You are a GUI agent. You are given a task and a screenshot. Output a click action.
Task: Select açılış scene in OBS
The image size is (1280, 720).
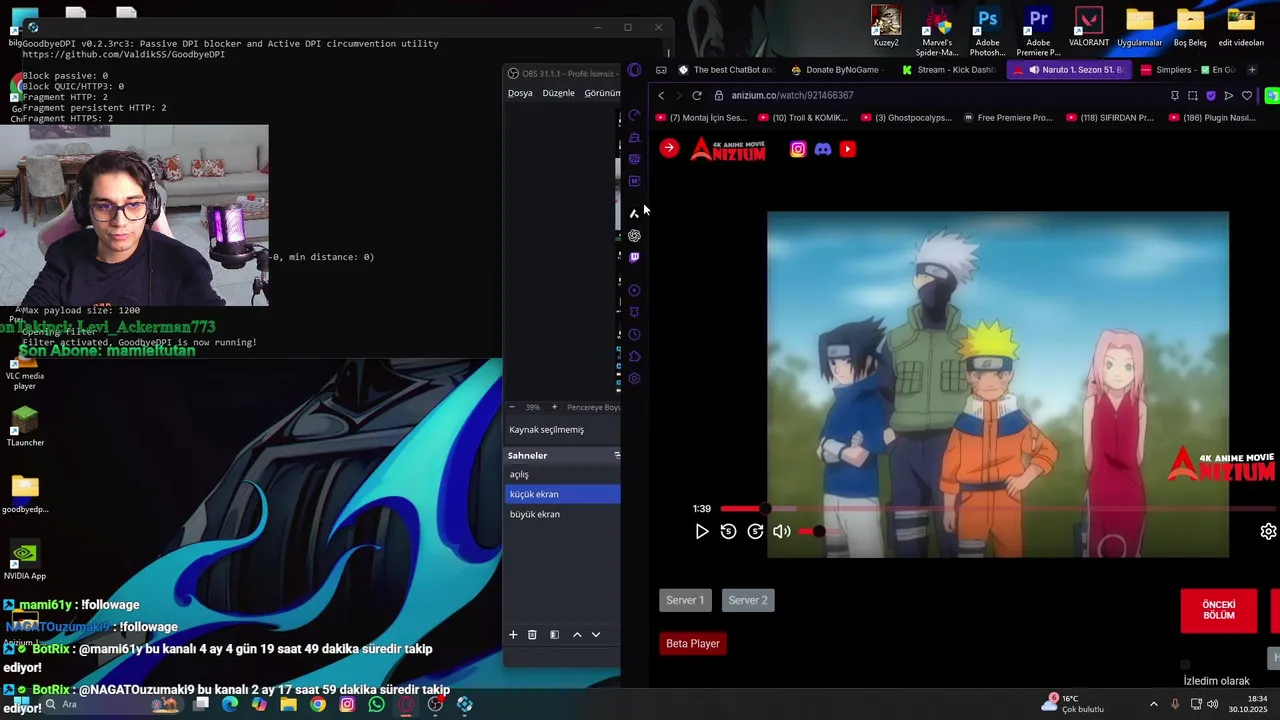click(x=562, y=474)
